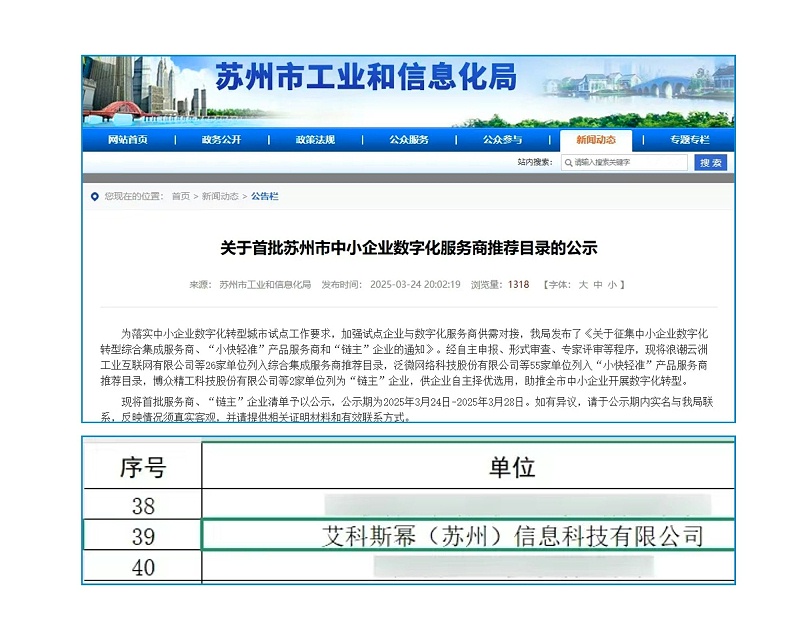Select the cell 艾科斯幂（苏州）信息科技有限公司

468,535
